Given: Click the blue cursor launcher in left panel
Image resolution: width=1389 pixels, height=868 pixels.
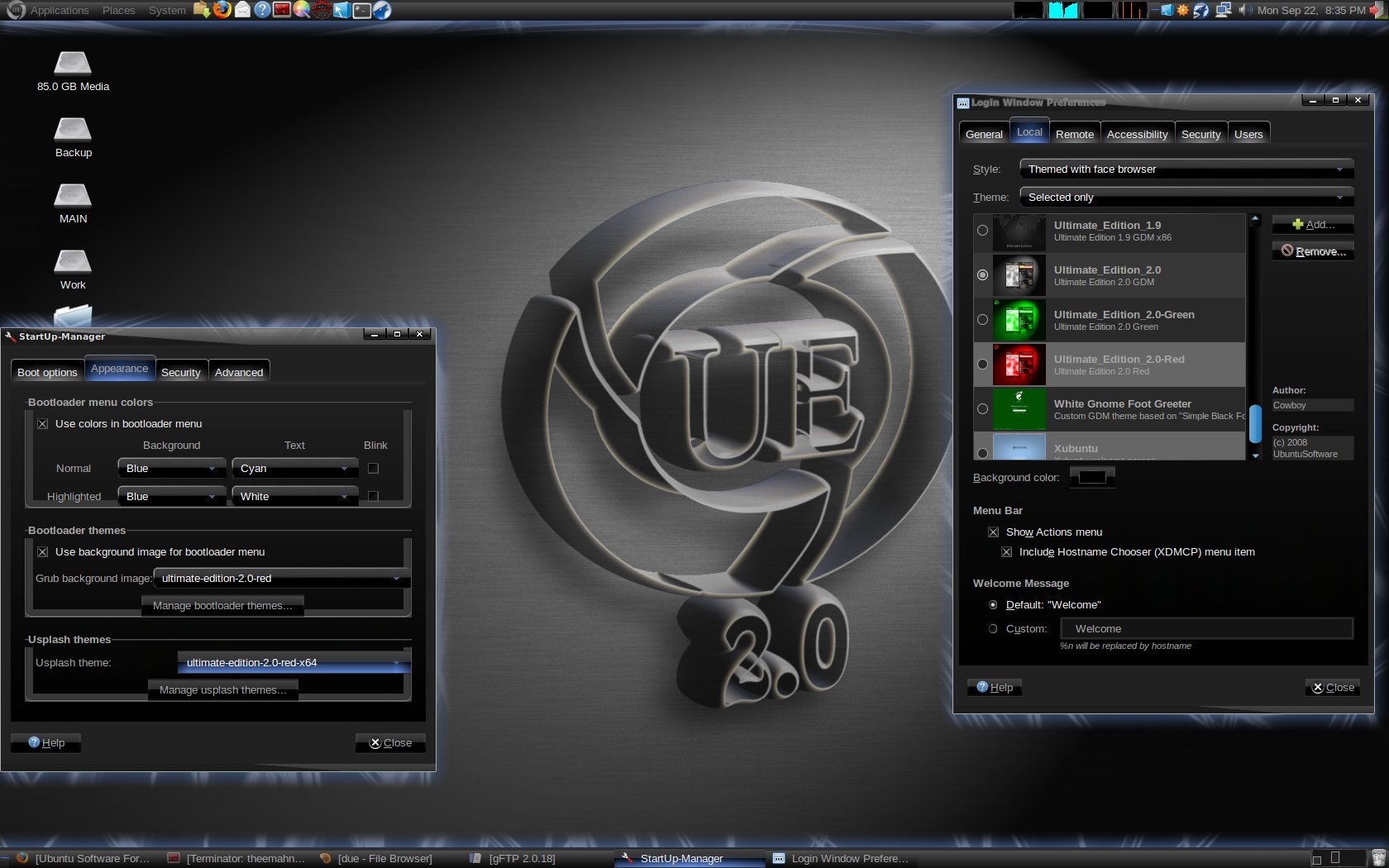Looking at the screenshot, I should [342, 10].
